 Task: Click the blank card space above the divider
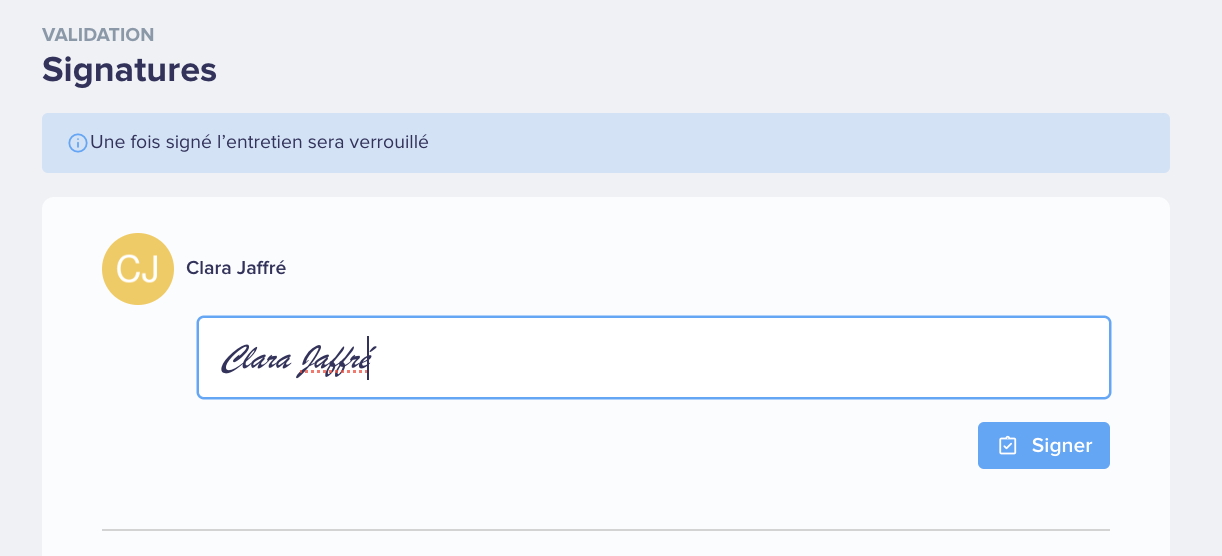tap(606, 497)
